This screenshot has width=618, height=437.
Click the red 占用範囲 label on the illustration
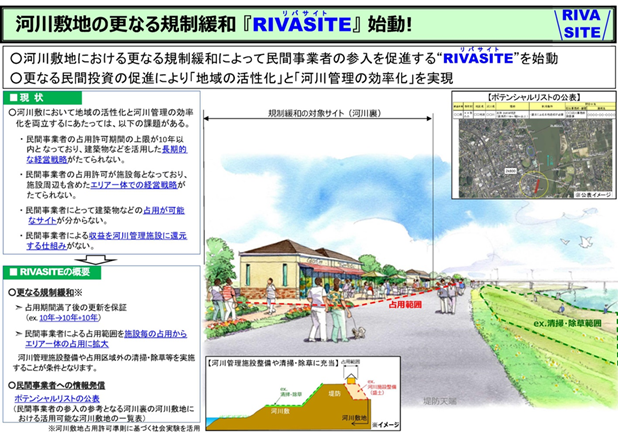click(x=405, y=305)
